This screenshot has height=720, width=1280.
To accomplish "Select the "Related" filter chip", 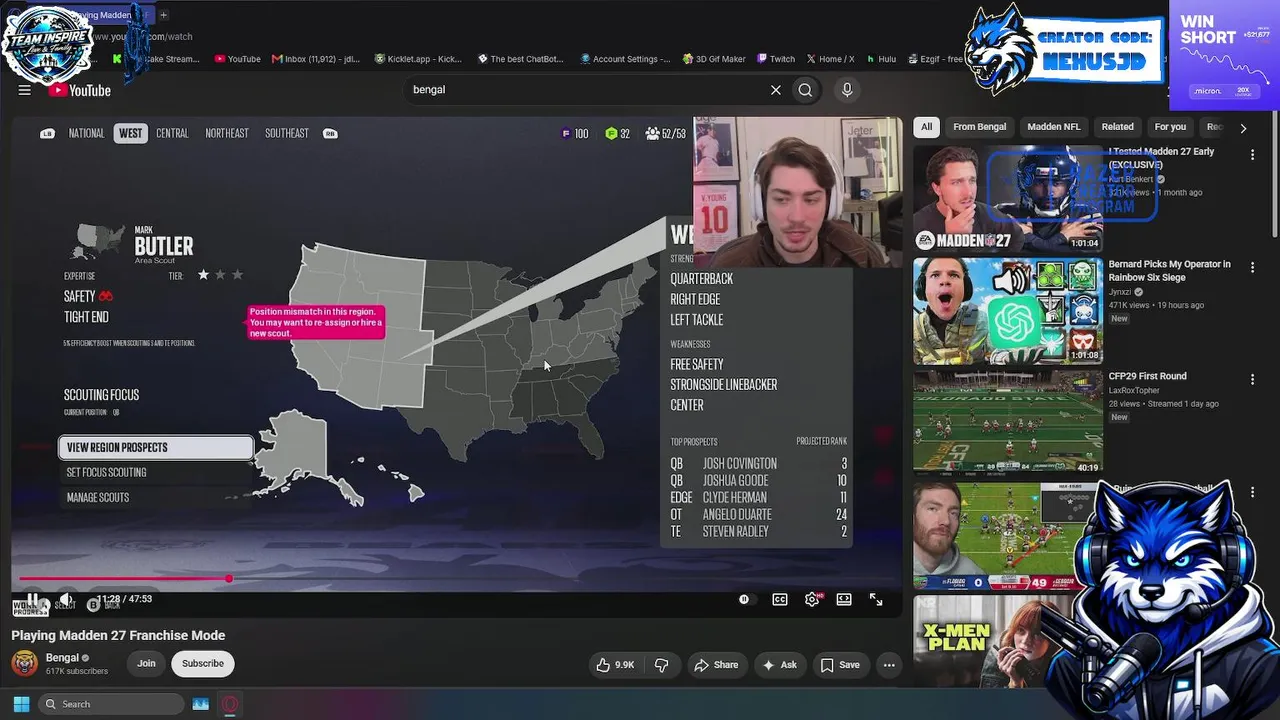I will point(1118,127).
